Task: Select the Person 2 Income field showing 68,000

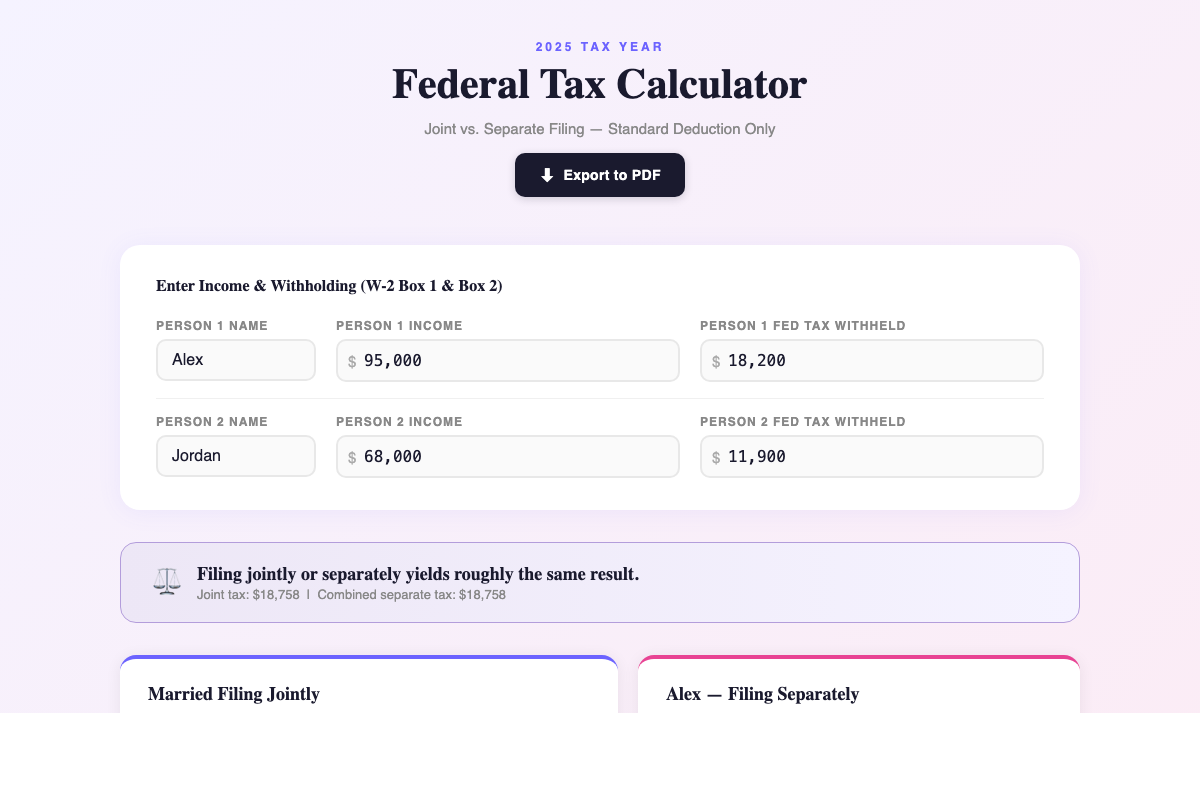Action: (x=507, y=456)
